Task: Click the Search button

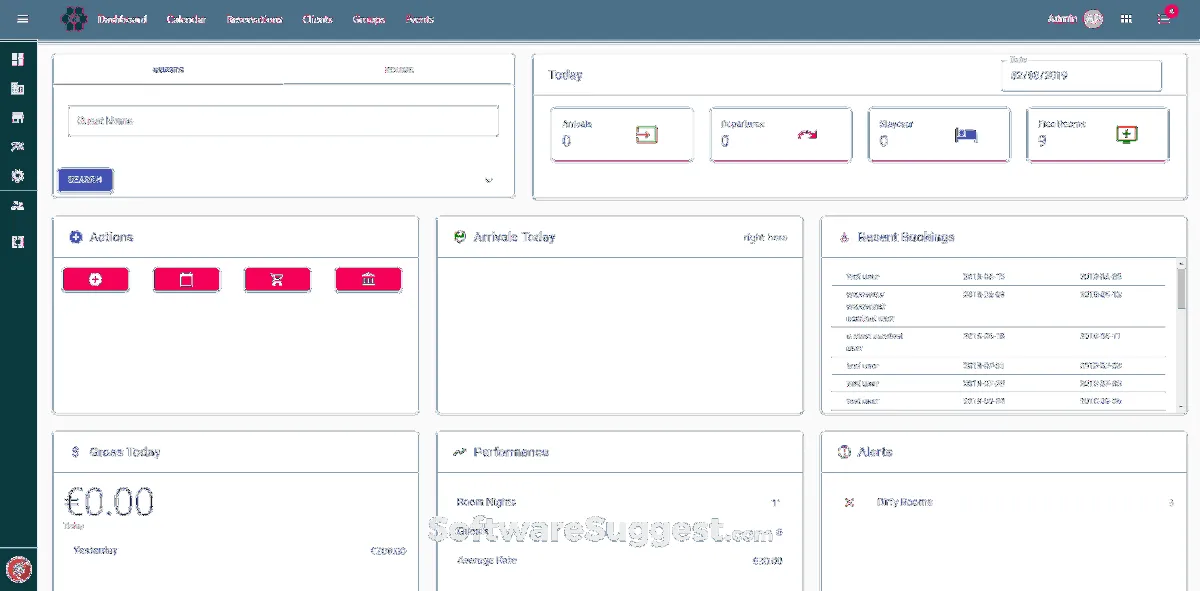Action: tap(86, 180)
